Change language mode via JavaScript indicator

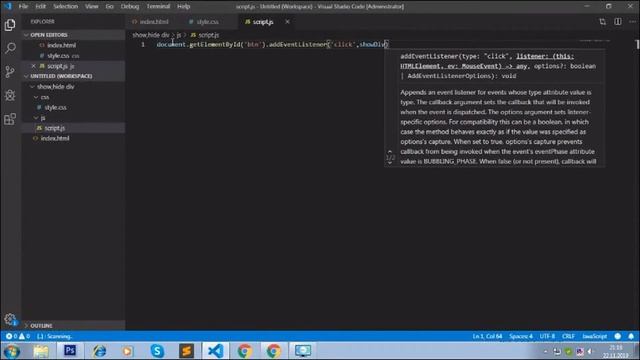[594, 336]
